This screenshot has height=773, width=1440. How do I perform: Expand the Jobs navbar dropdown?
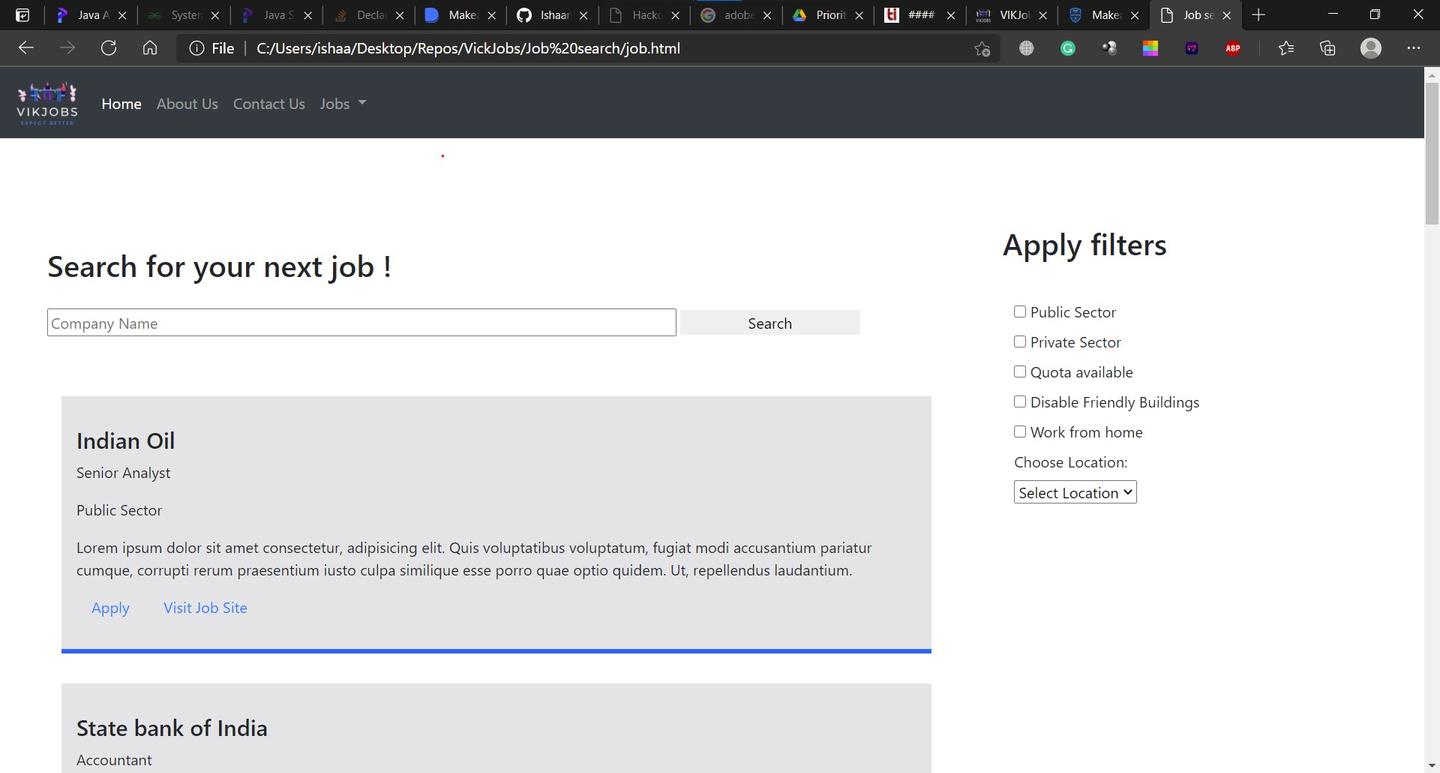pos(343,104)
